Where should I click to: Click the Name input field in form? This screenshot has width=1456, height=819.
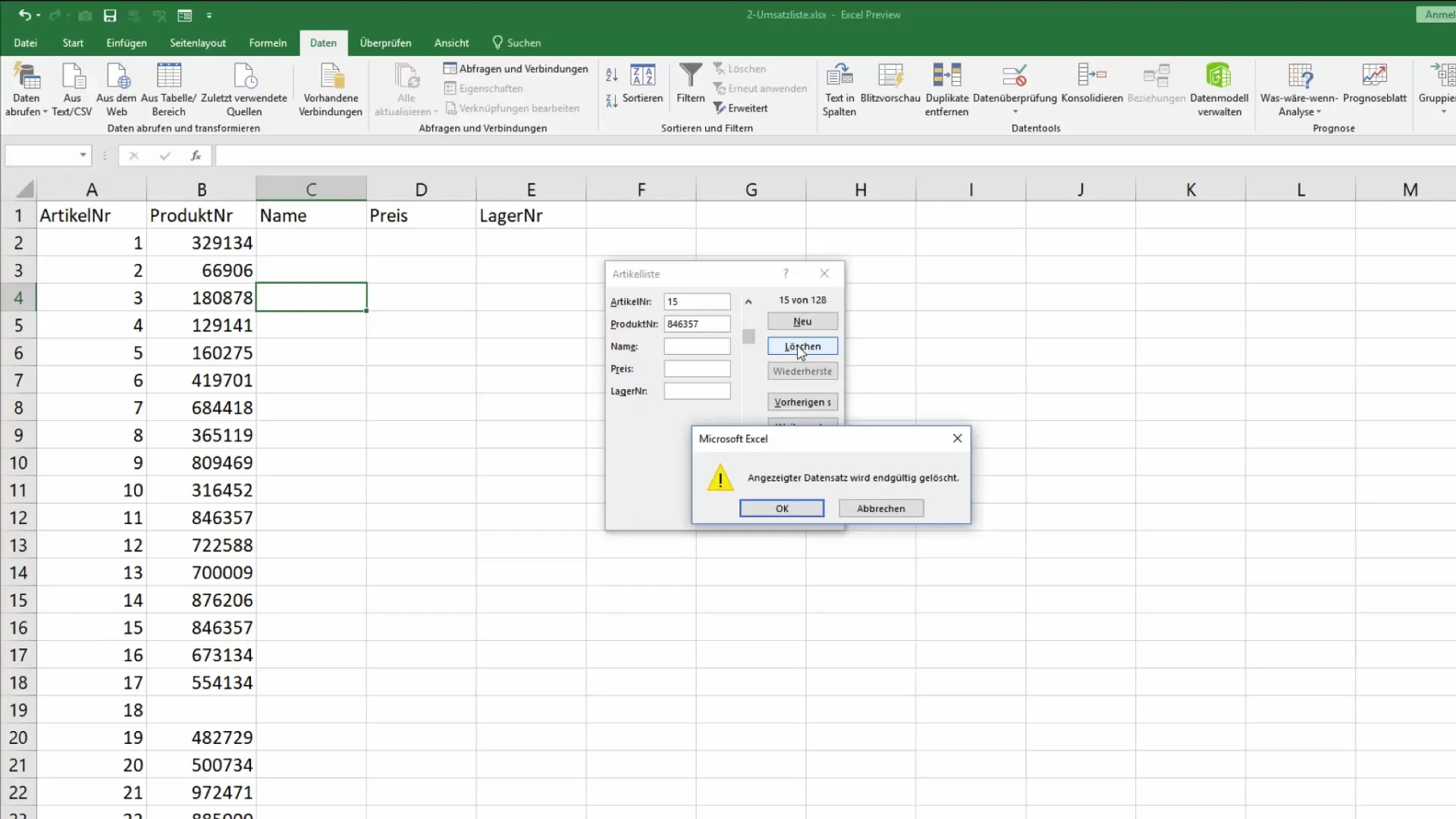(x=697, y=346)
